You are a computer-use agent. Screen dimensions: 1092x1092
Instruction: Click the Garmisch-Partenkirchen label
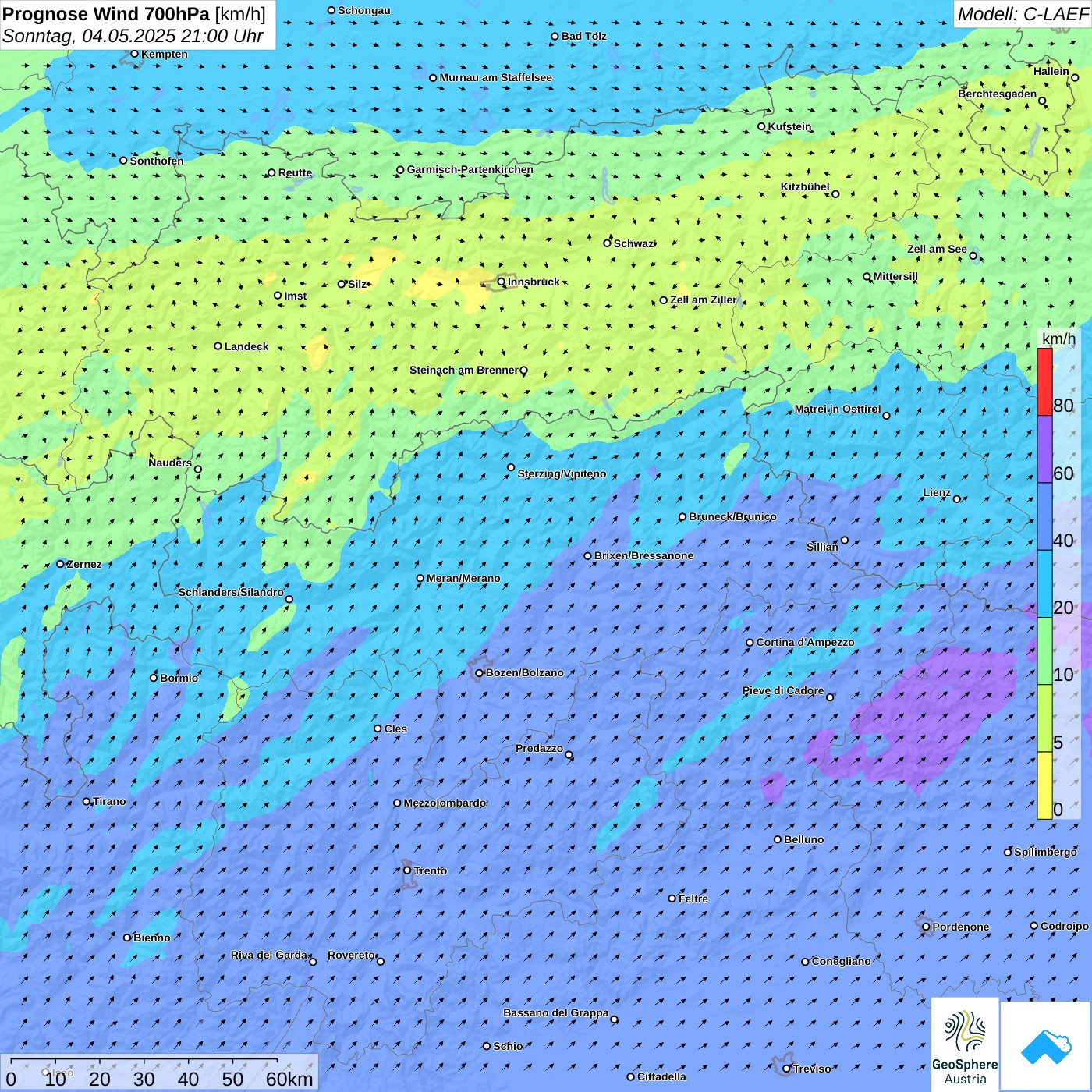470,169
